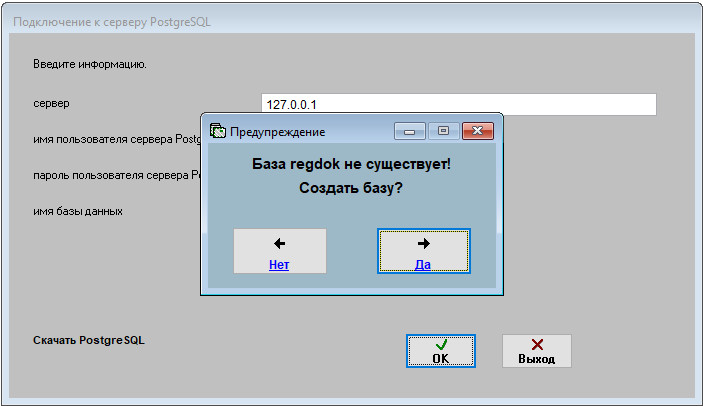
Task: Click the 'пароль пользователя сервера' label
Action: pos(117,175)
